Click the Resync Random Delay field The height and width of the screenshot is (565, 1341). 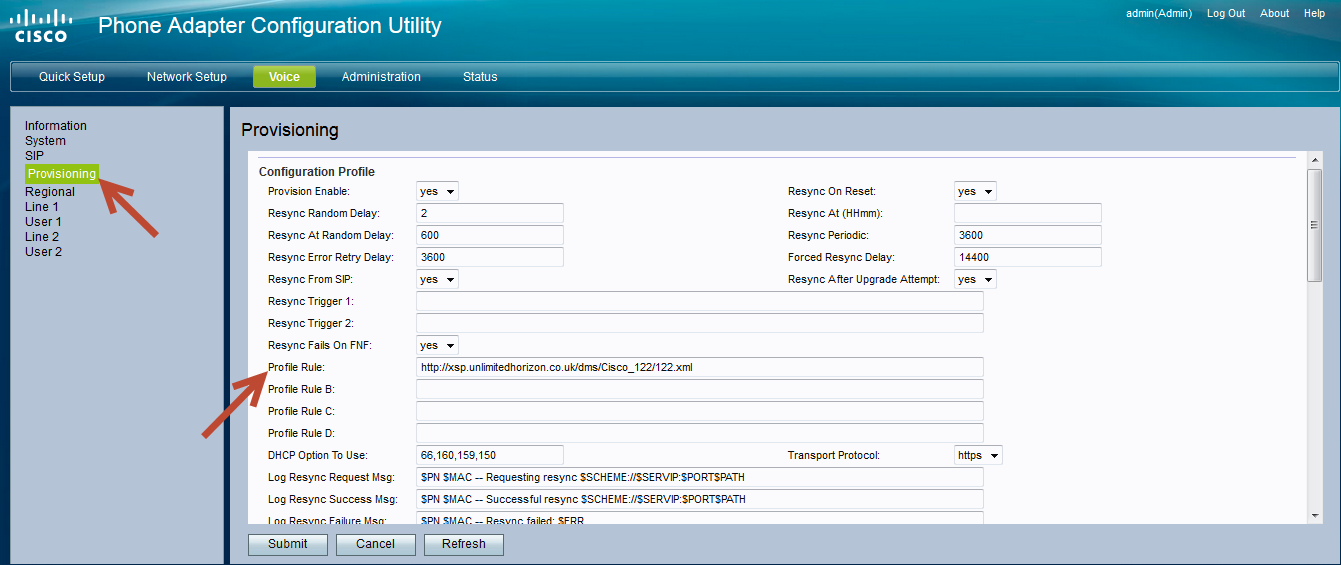click(x=490, y=213)
